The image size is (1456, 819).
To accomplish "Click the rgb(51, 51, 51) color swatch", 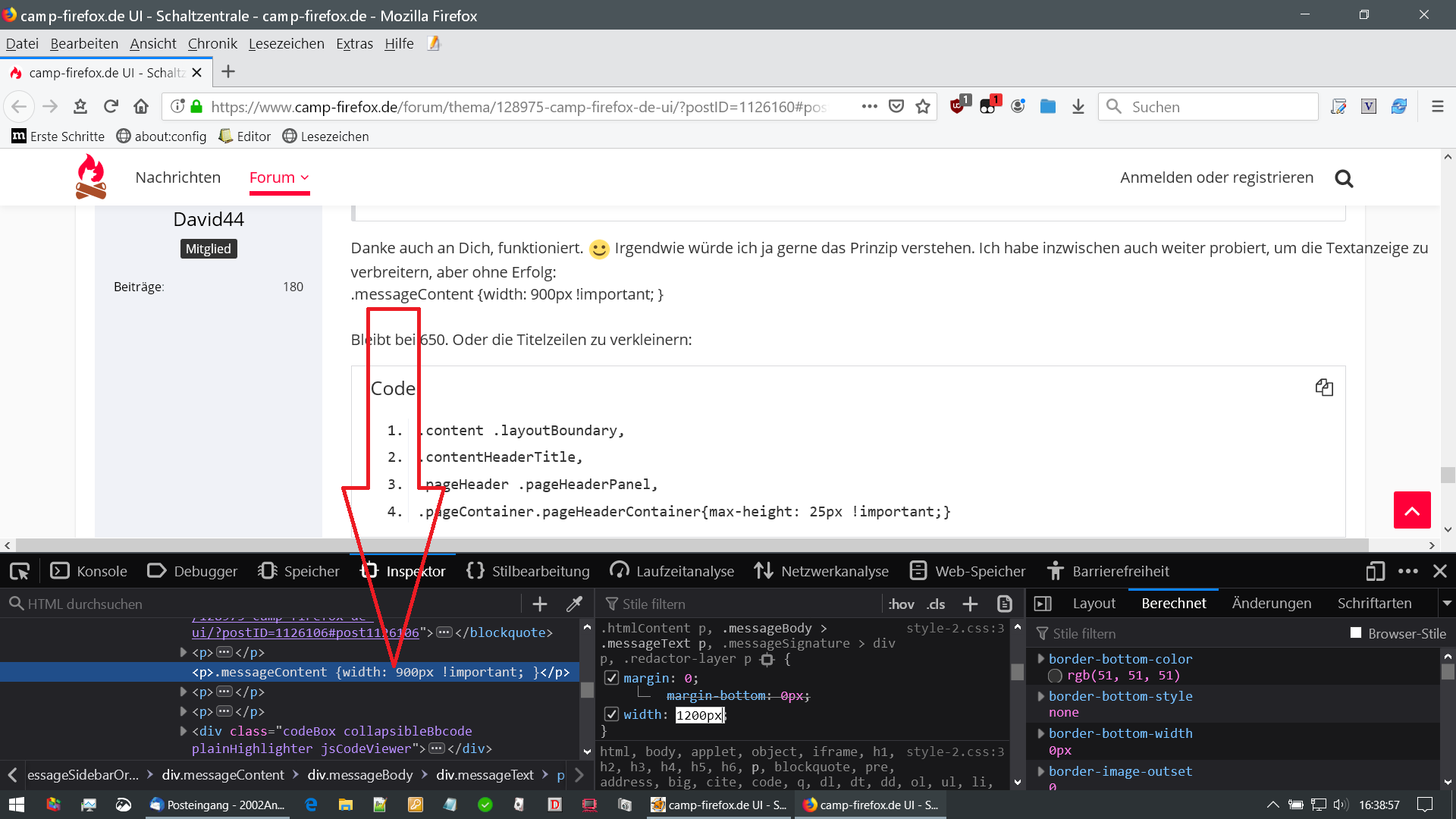I will point(1055,676).
